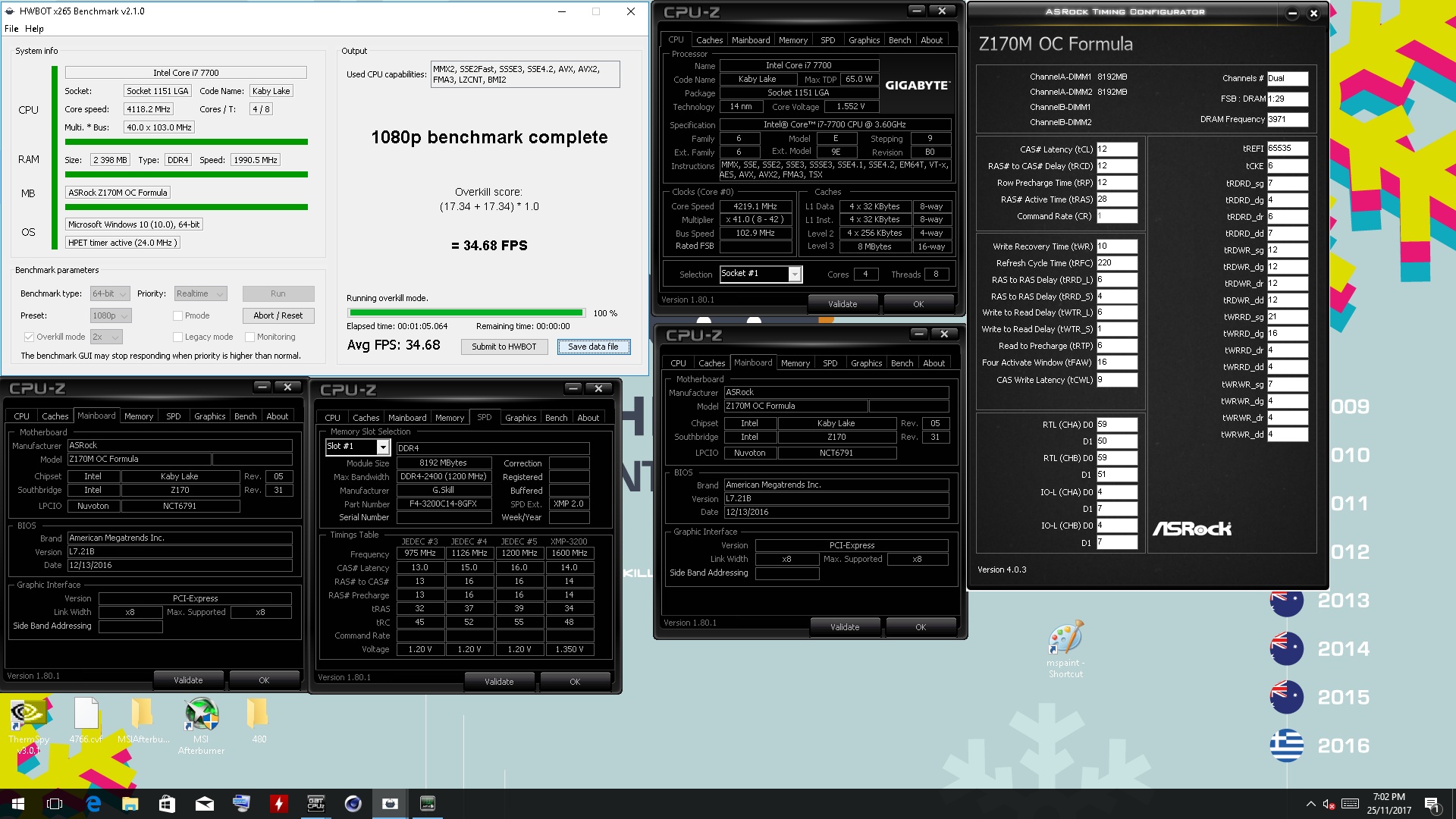Open Task View in taskbar
1456x819 pixels.
point(55,804)
